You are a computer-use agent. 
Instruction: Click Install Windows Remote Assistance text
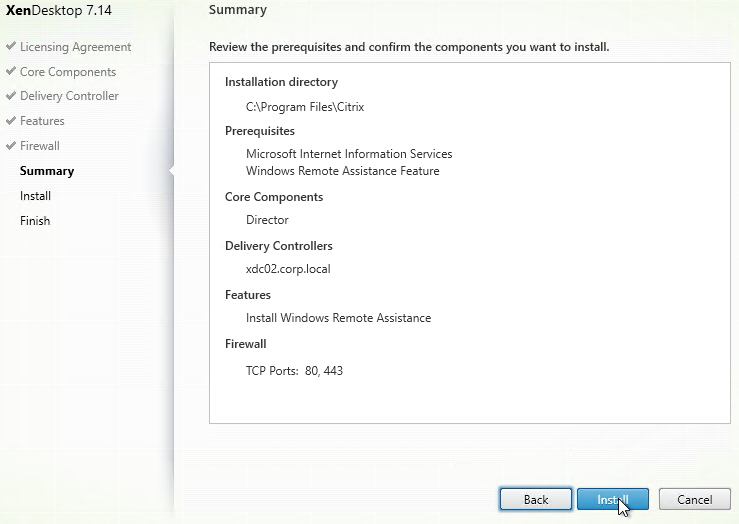[x=338, y=318]
